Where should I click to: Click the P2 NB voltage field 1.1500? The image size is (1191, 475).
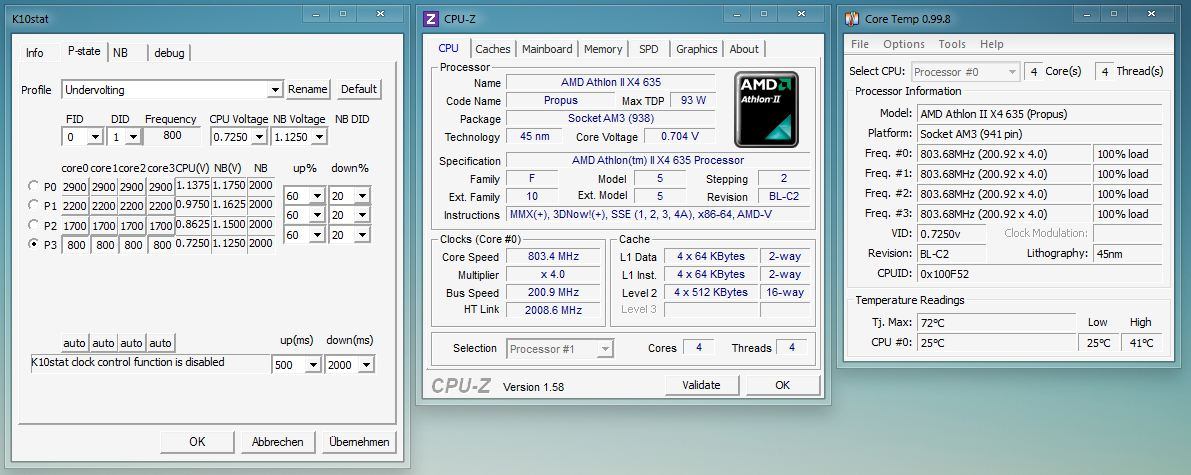point(229,225)
